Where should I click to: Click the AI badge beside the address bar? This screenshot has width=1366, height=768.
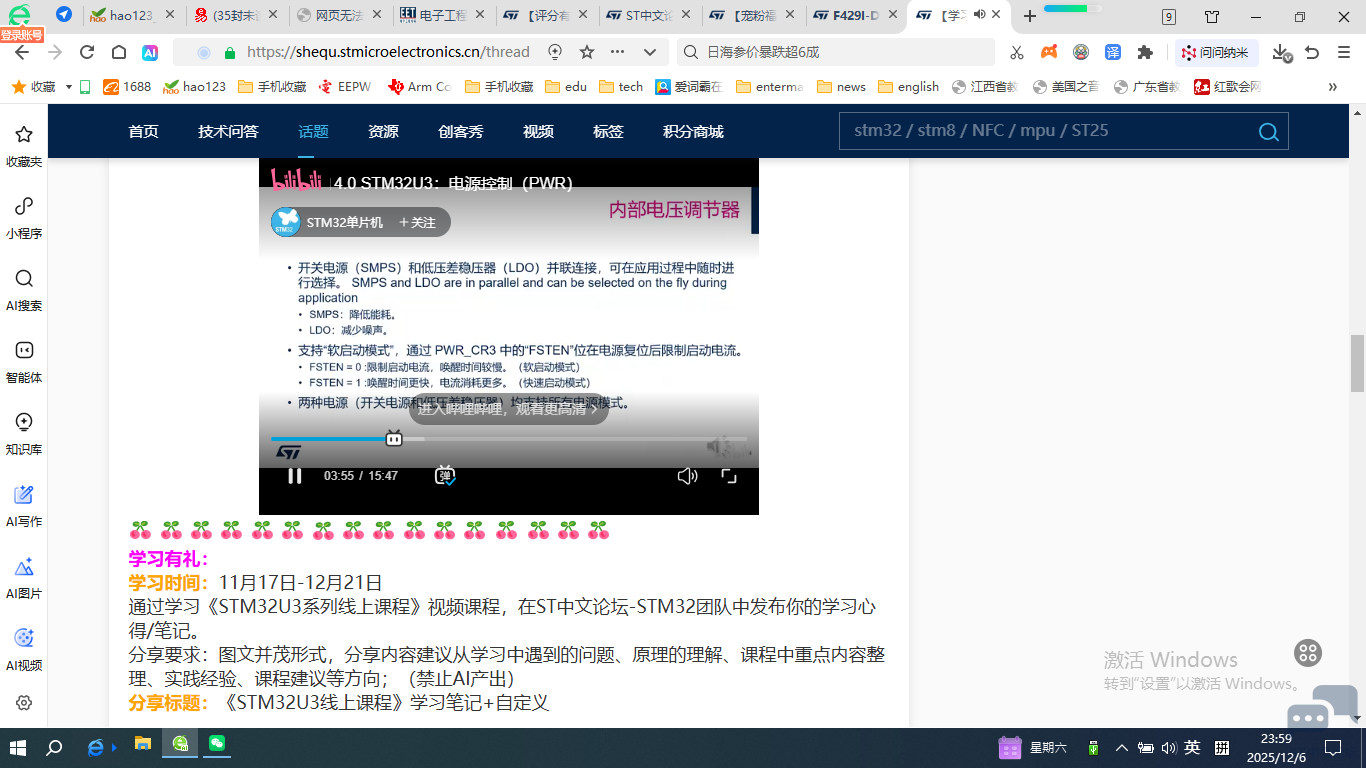150,52
